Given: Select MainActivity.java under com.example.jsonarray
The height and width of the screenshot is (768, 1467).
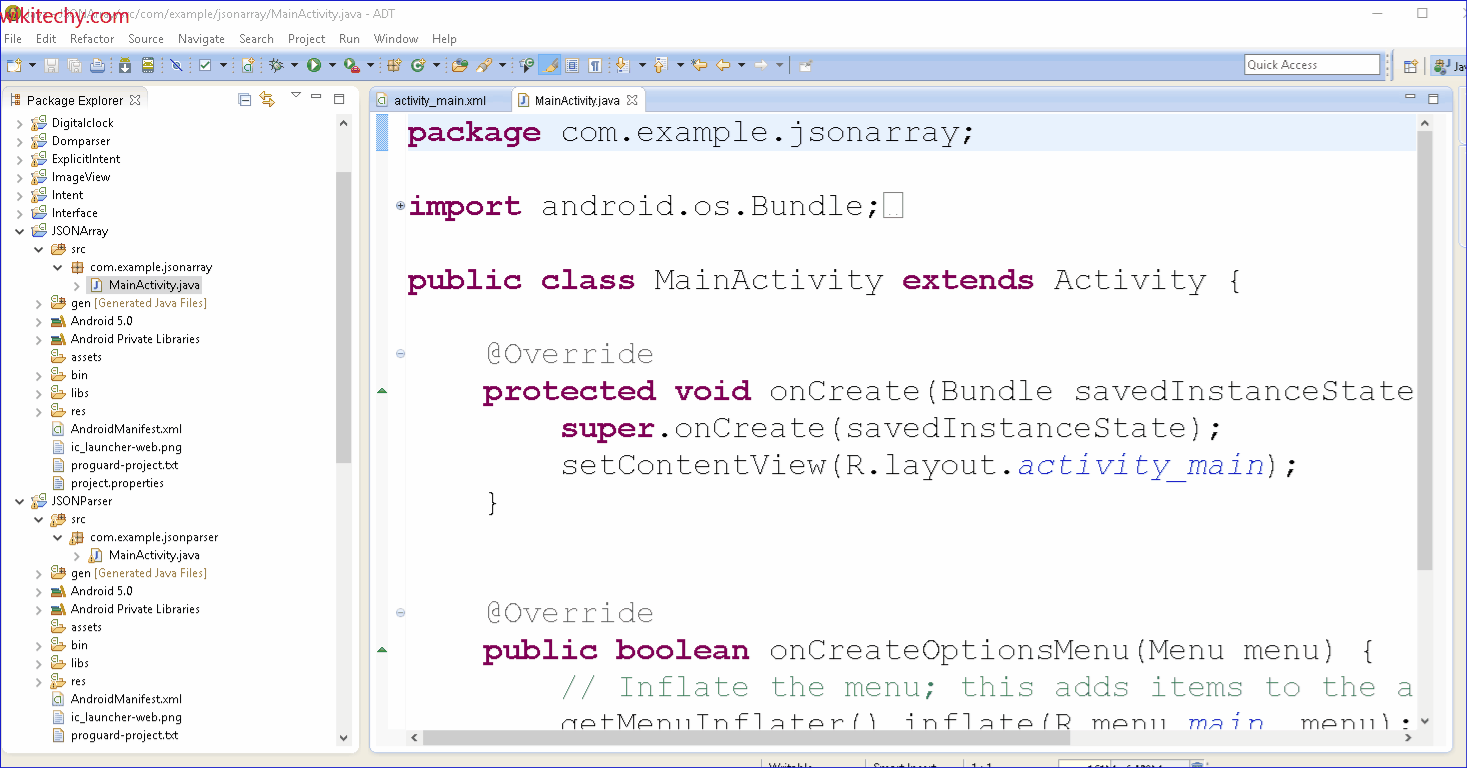Looking at the screenshot, I should pyautogui.click(x=154, y=285).
